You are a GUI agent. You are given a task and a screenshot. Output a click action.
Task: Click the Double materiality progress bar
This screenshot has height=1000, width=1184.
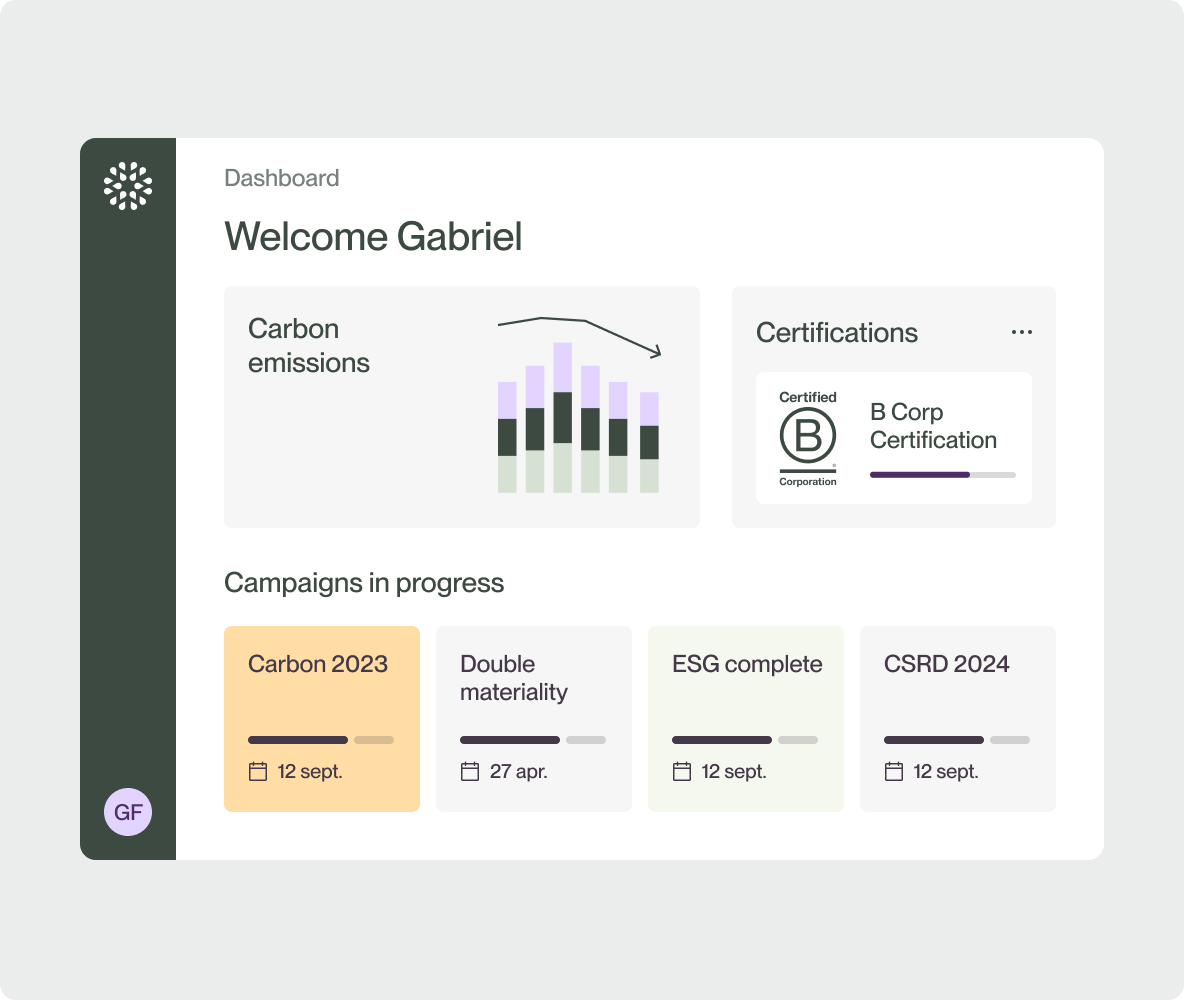[533, 740]
